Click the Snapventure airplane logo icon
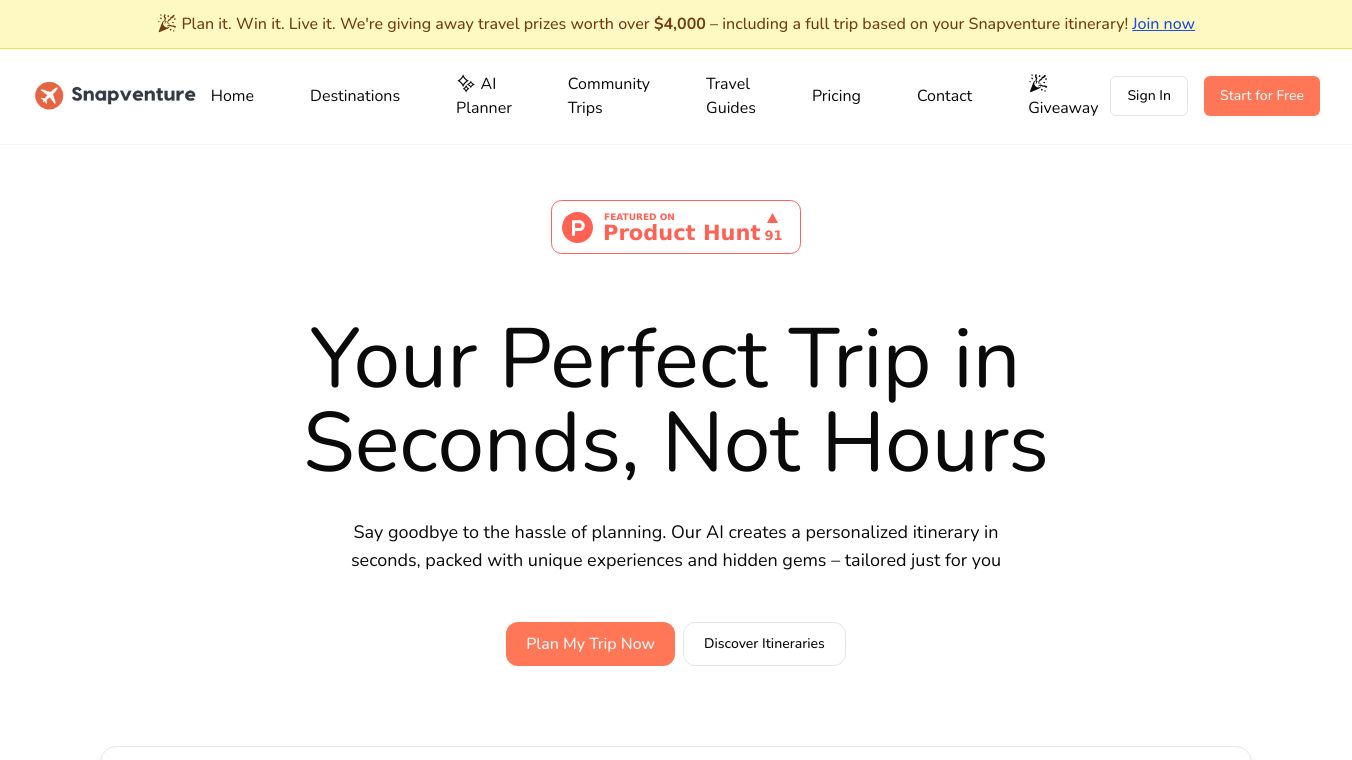The height and width of the screenshot is (760, 1352). [x=49, y=96]
